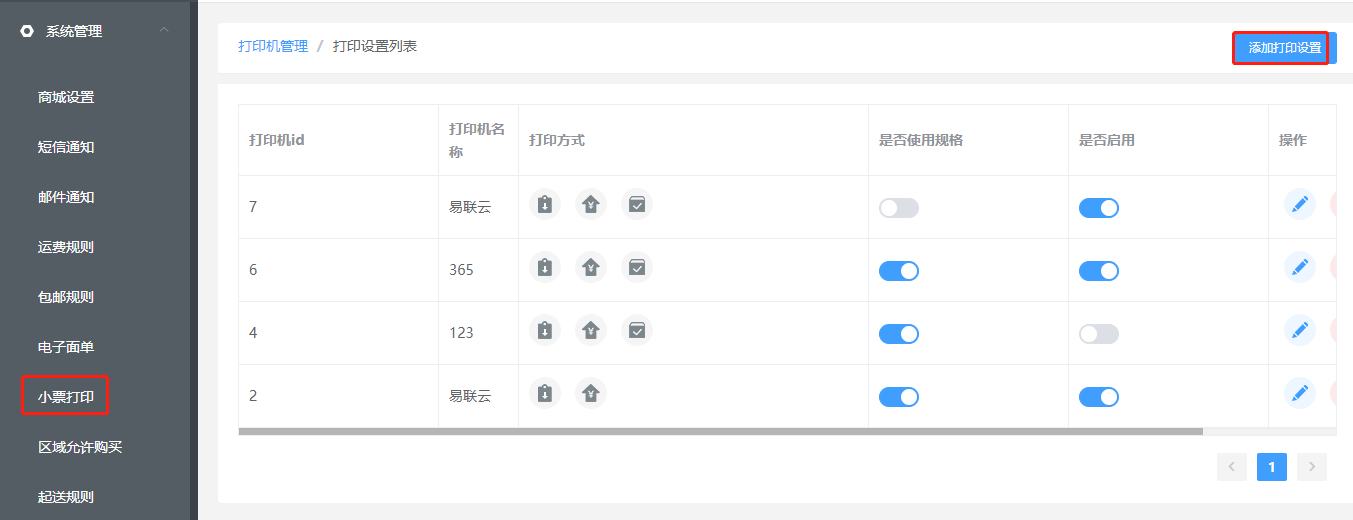Click clipboard print icon for printer 7

(x=544, y=204)
